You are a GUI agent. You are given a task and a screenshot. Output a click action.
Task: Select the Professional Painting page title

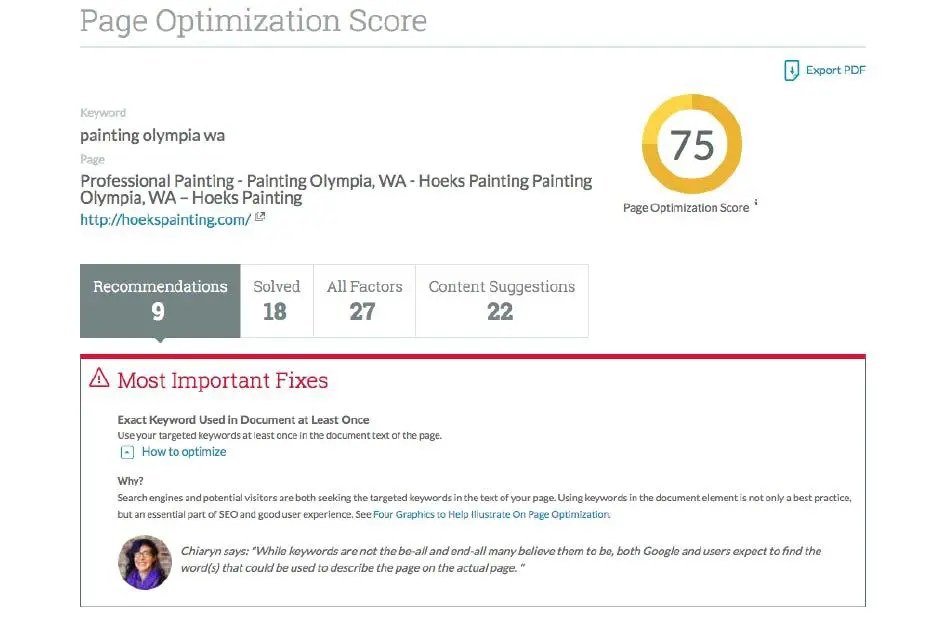[335, 189]
